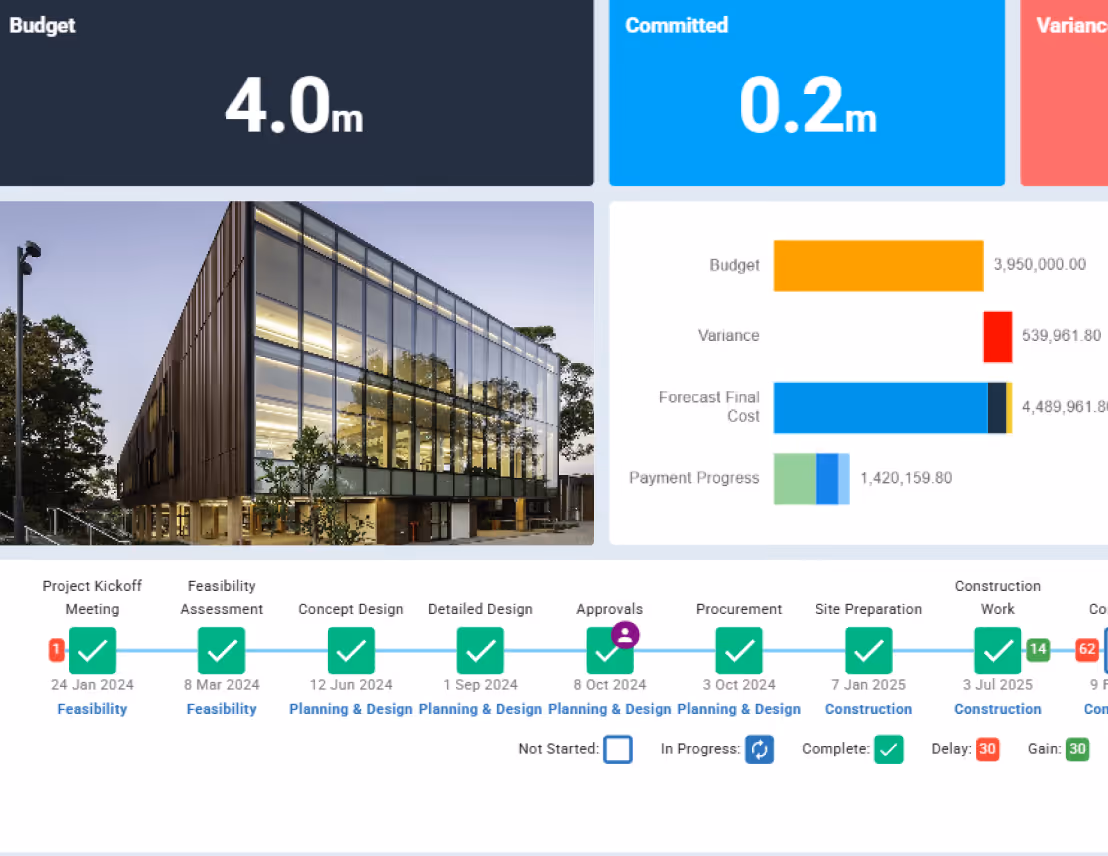Click the orange Budget bar in the cost chart
Image resolution: width=1108 pixels, height=856 pixels.
(x=877, y=265)
